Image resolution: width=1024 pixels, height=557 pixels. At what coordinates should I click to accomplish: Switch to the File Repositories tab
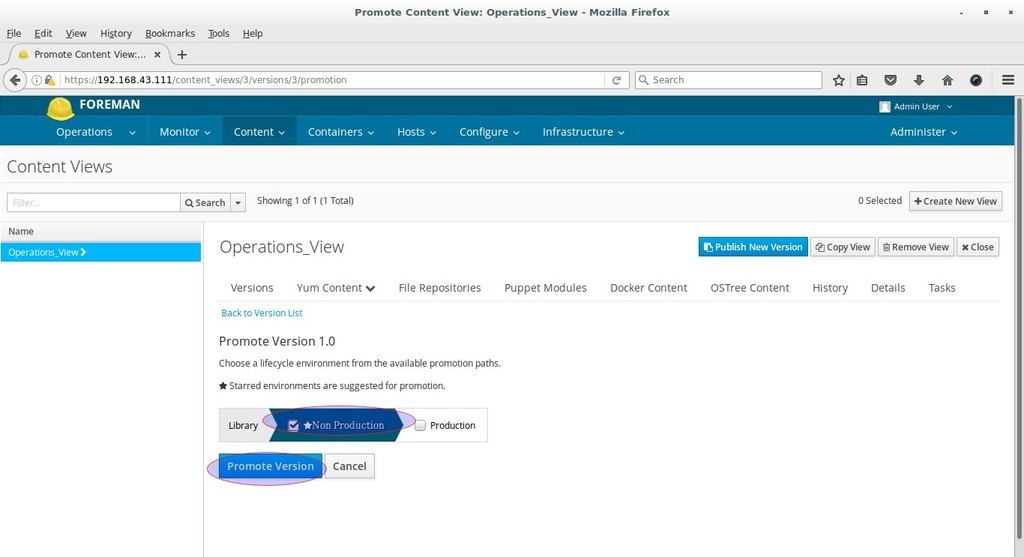pos(440,288)
